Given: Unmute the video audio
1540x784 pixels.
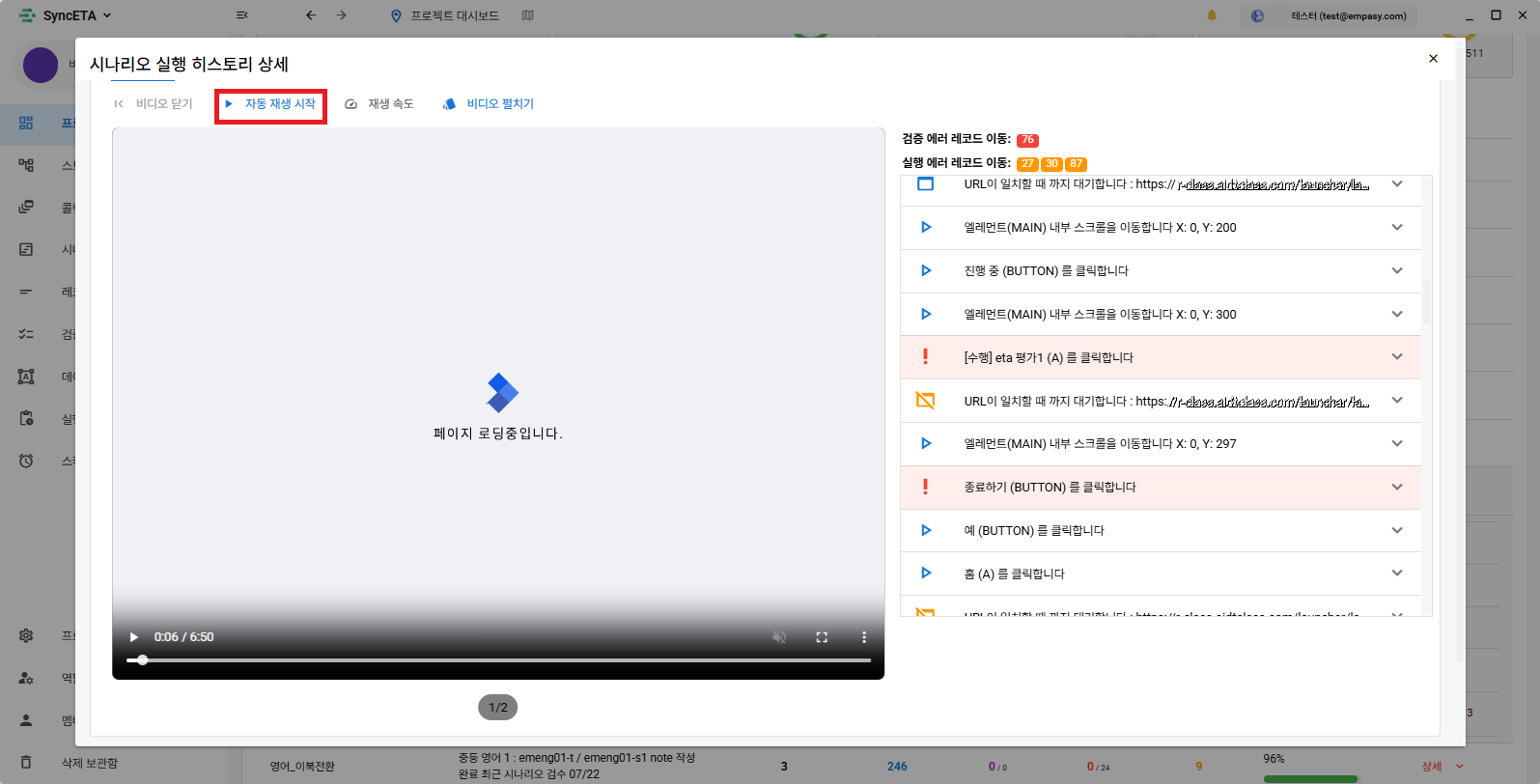Looking at the screenshot, I should (779, 637).
